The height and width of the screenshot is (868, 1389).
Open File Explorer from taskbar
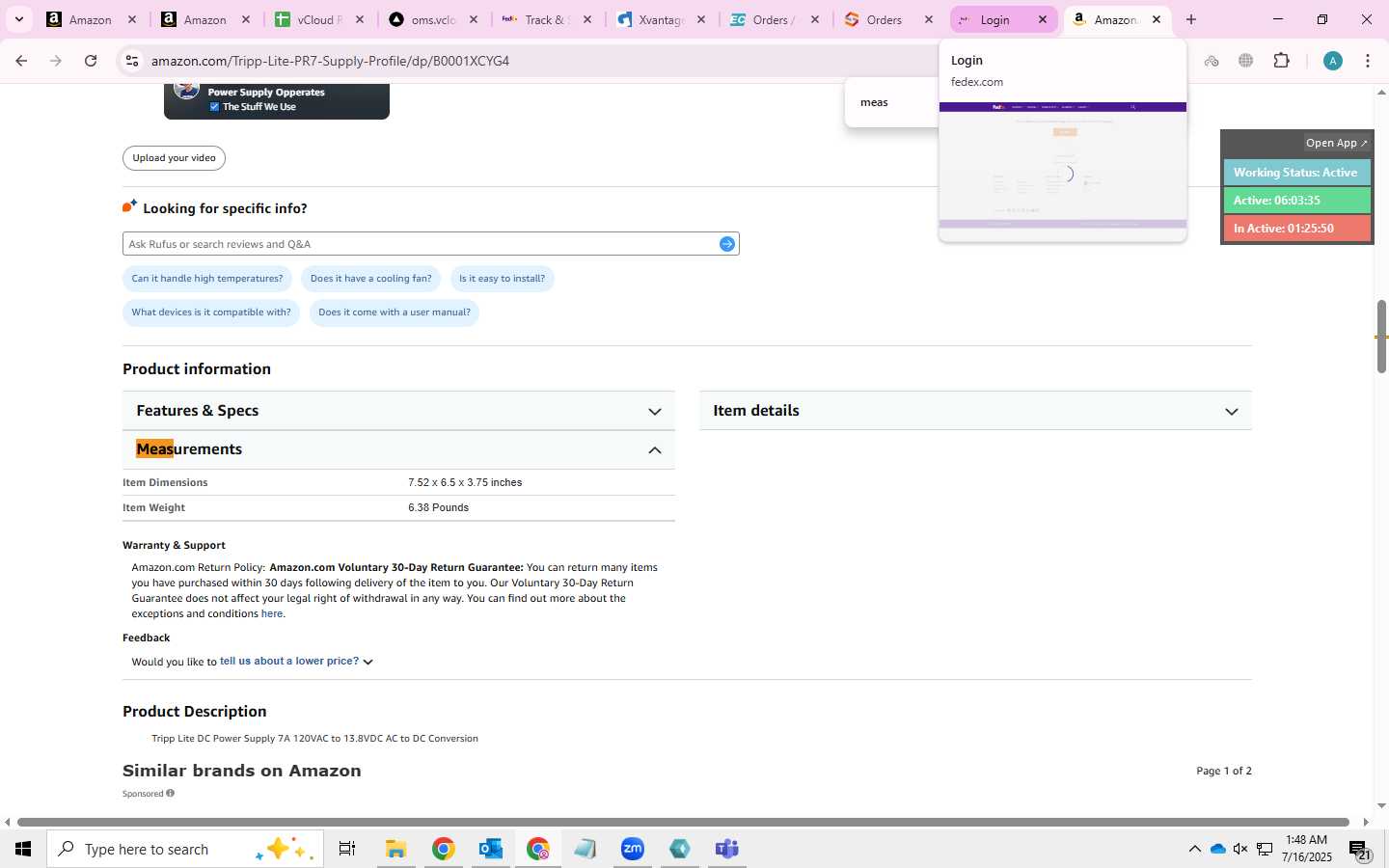395,849
